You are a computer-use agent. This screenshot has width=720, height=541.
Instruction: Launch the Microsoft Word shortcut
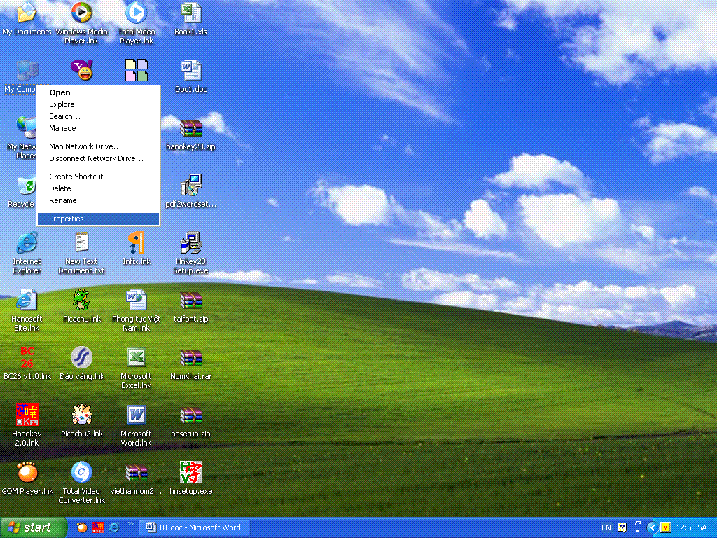(136, 415)
